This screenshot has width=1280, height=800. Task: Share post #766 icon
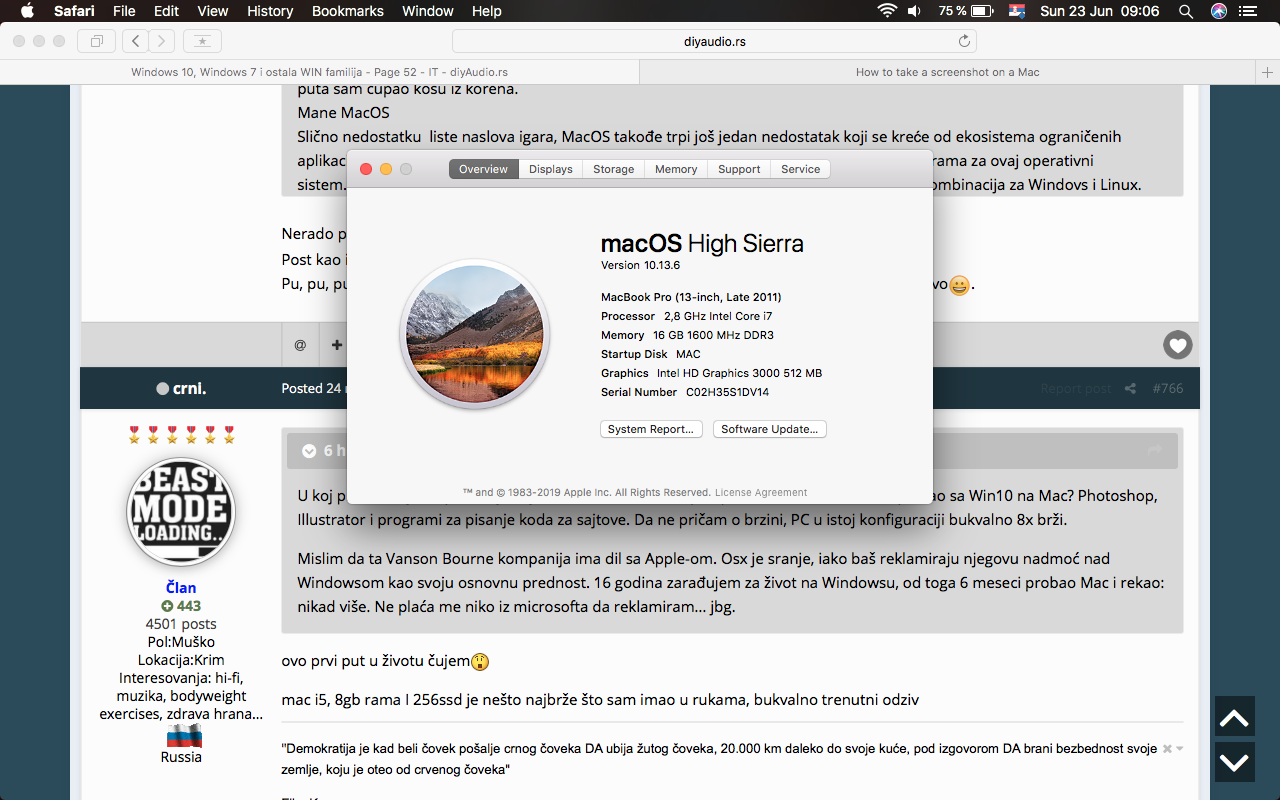tap(1130, 388)
